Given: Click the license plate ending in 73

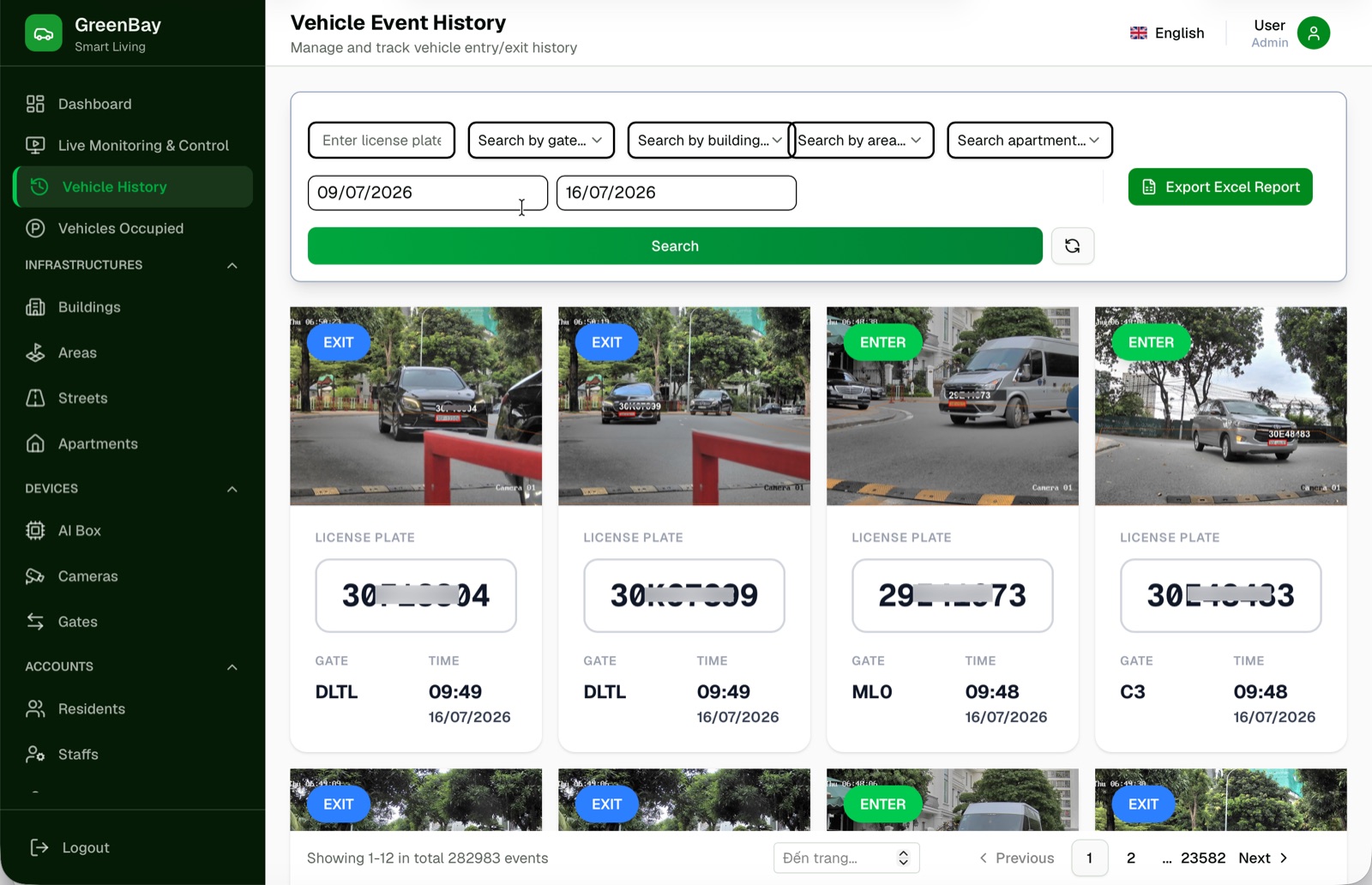Looking at the screenshot, I should tap(953, 595).
